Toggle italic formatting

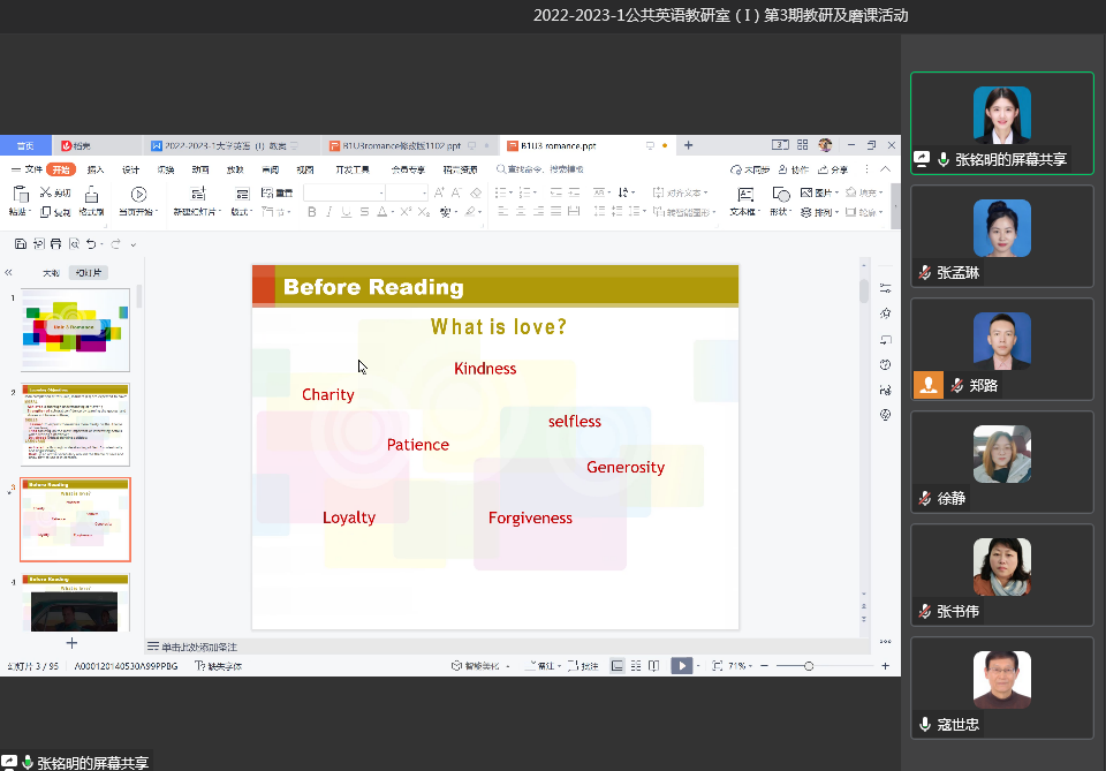click(329, 212)
